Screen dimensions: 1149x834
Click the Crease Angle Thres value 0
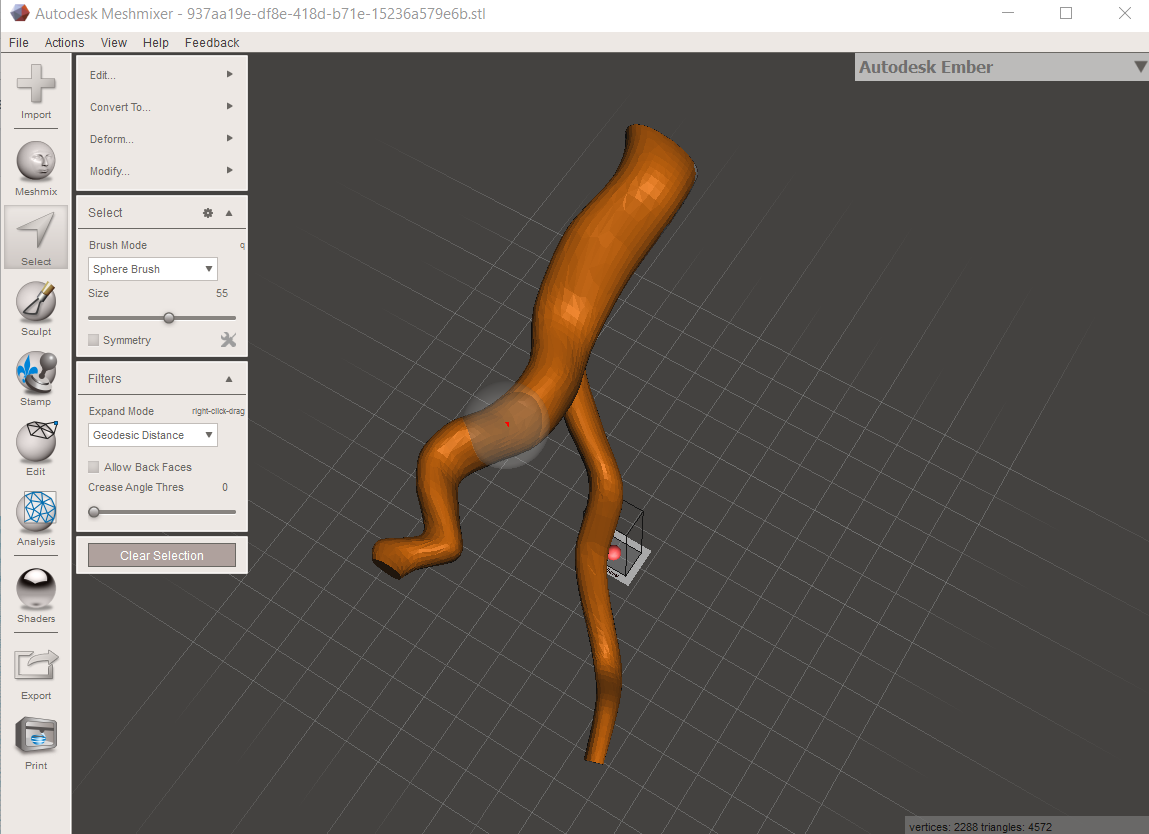click(225, 487)
